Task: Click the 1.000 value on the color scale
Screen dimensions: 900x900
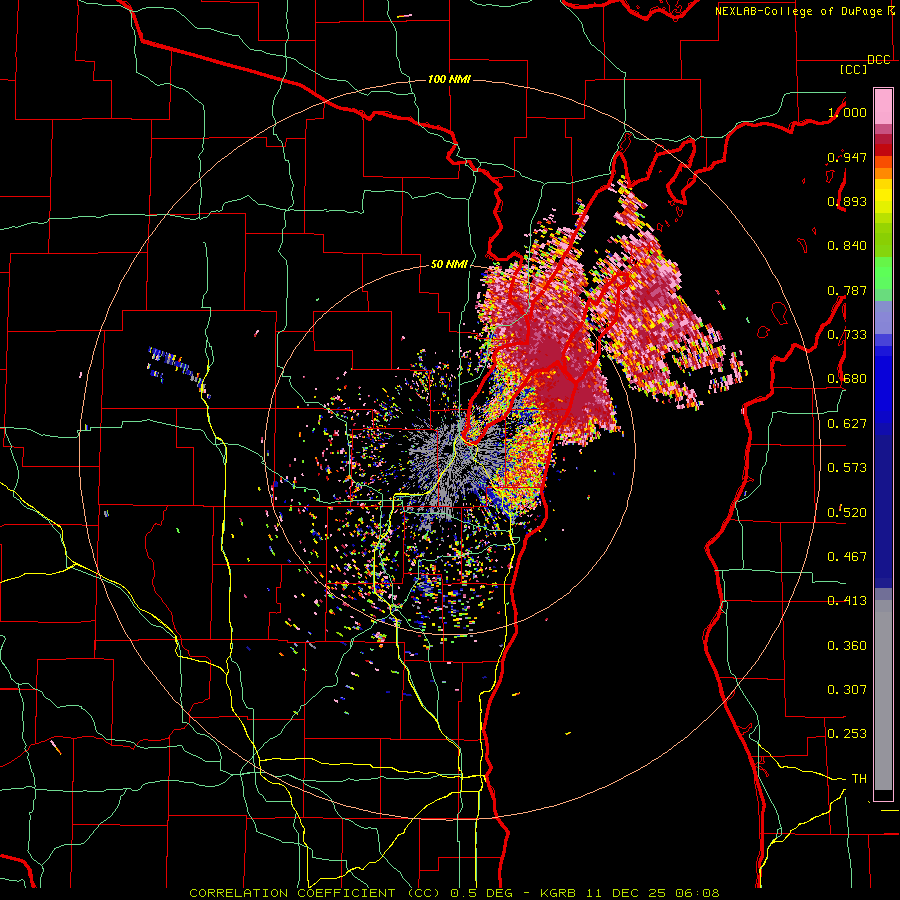Action: click(x=847, y=112)
